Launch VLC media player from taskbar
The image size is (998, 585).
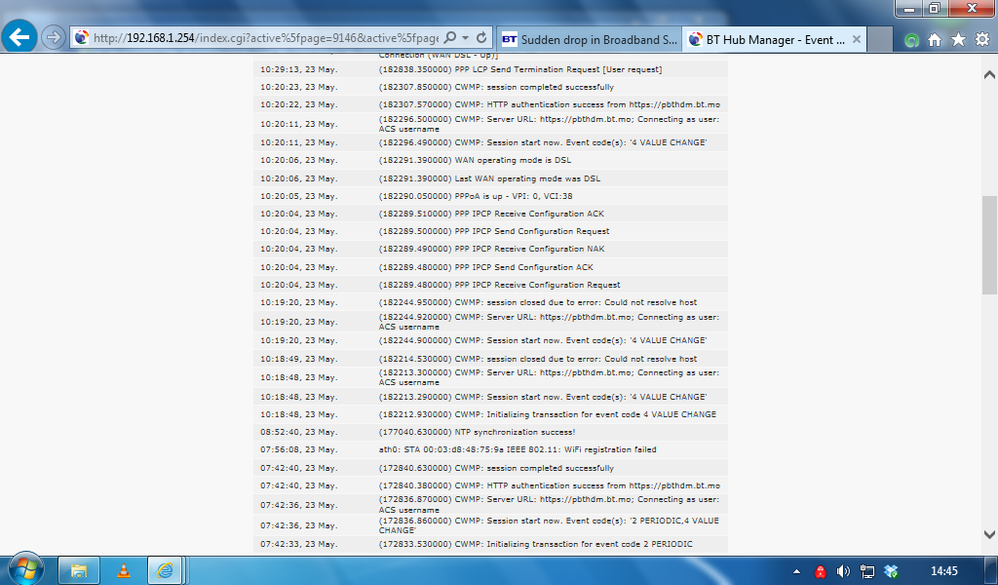(123, 570)
